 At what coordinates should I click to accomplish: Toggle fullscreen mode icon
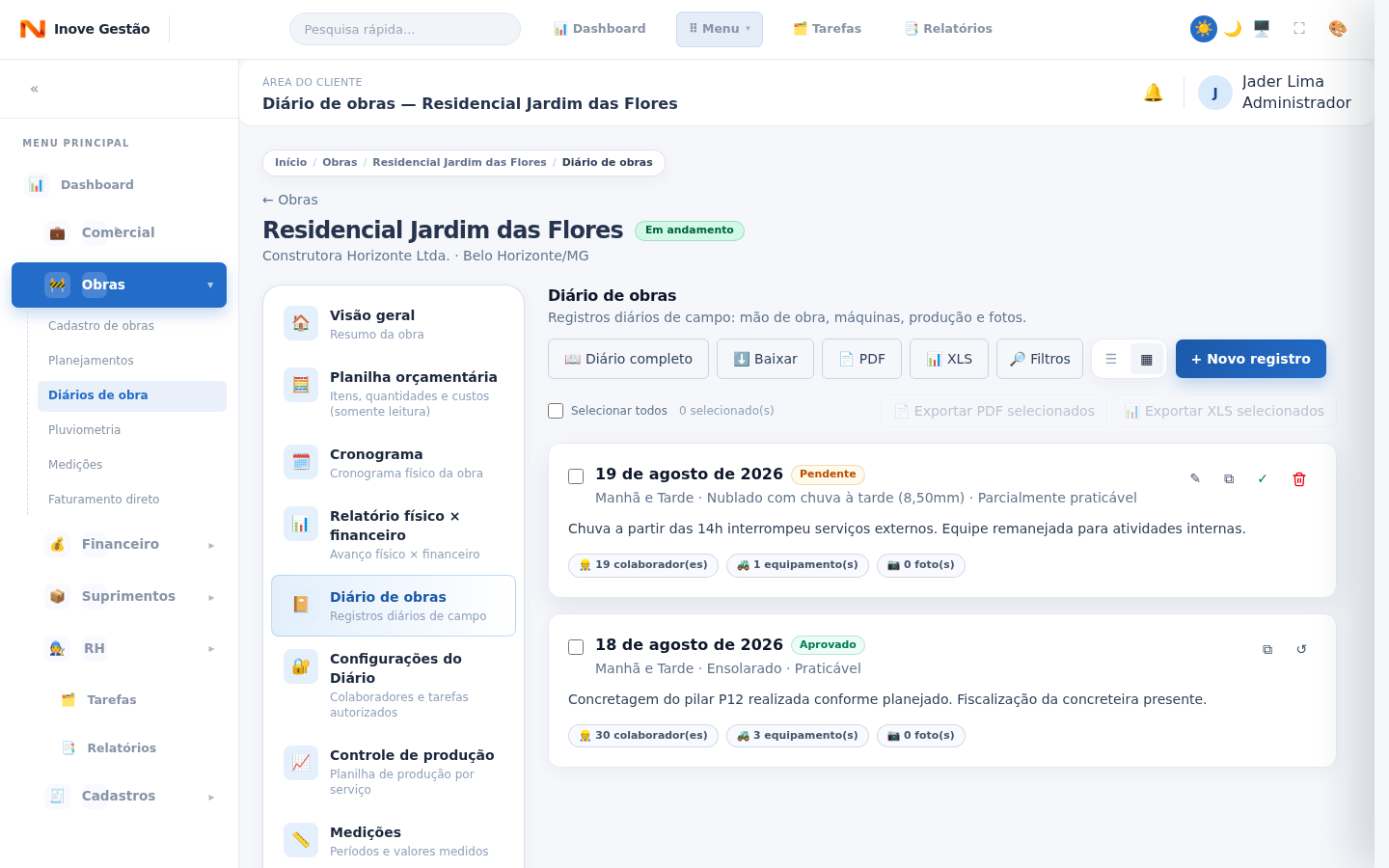point(1299,29)
